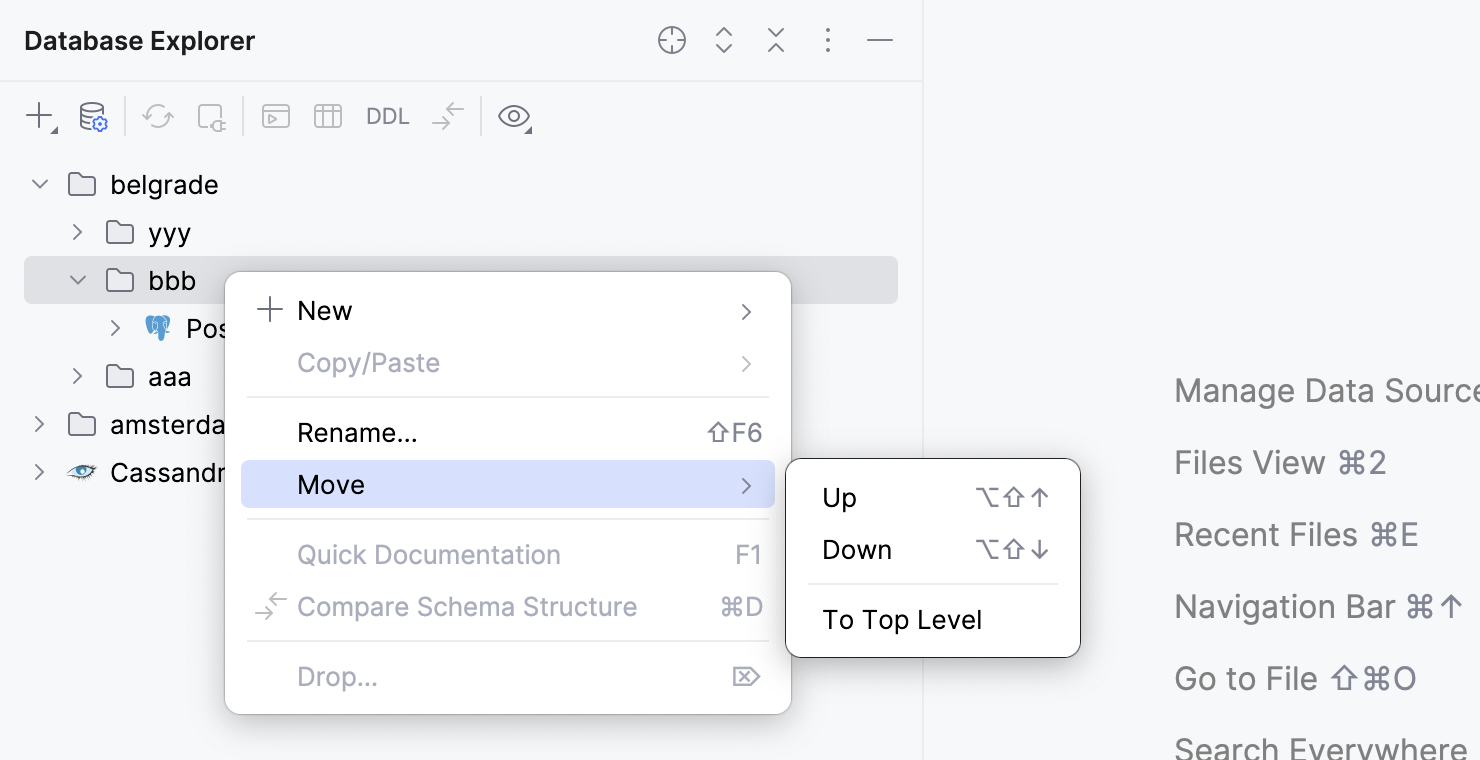Open the eye view options icon
The height and width of the screenshot is (760, 1480).
[513, 116]
